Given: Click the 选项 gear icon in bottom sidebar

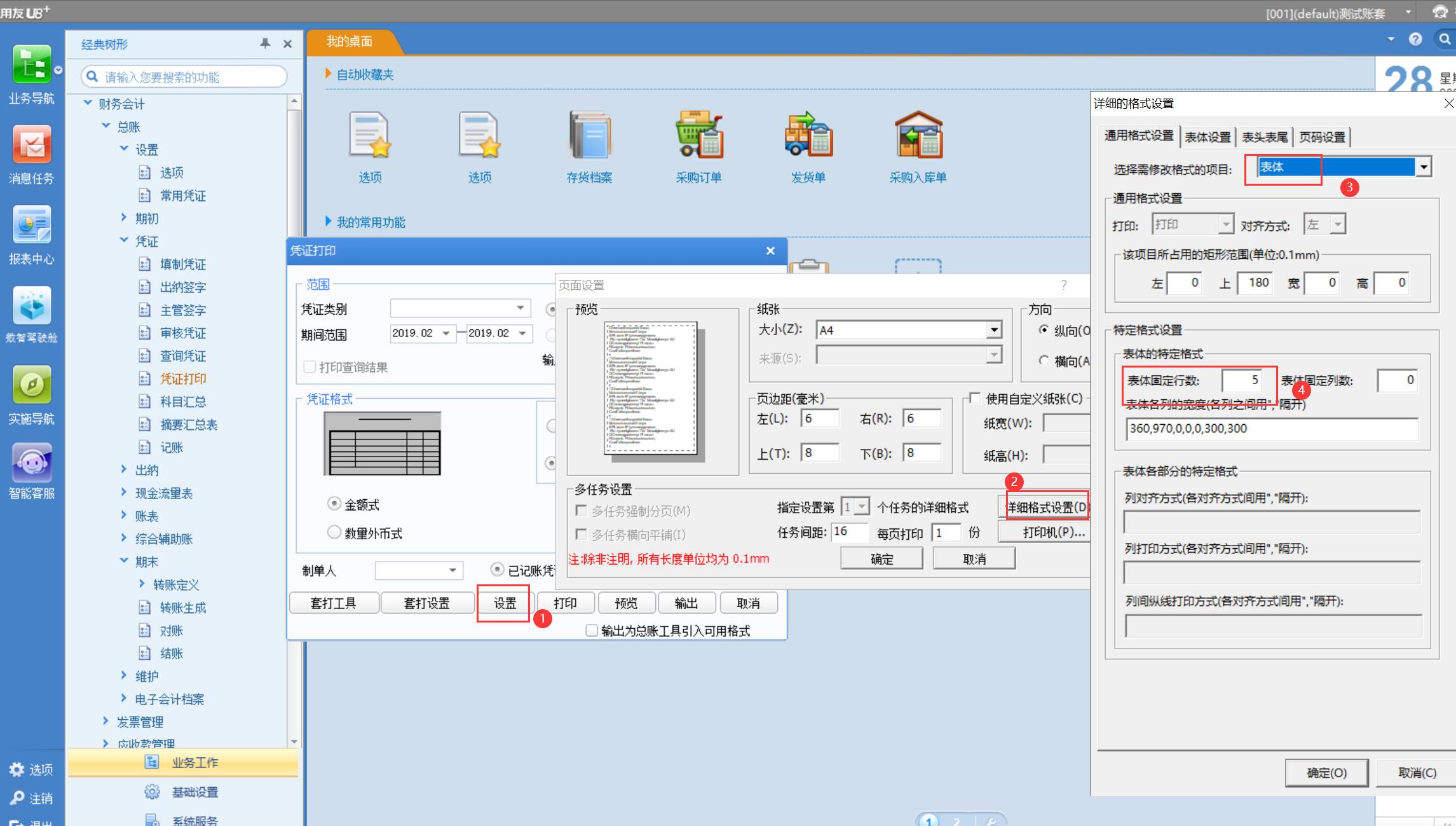Looking at the screenshot, I should [17, 769].
